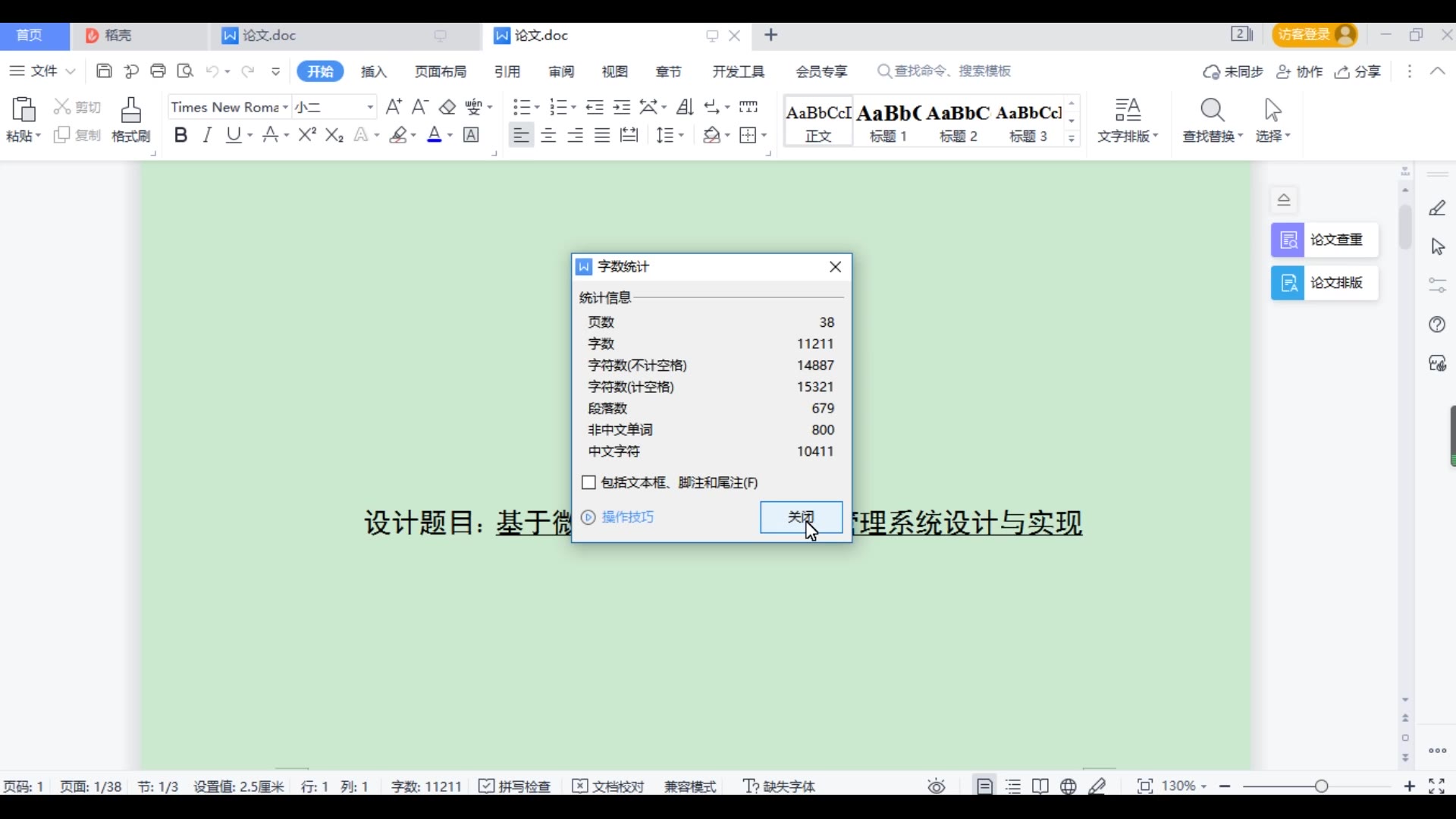
Task: Apply Superscript formatting
Action: tap(306, 135)
